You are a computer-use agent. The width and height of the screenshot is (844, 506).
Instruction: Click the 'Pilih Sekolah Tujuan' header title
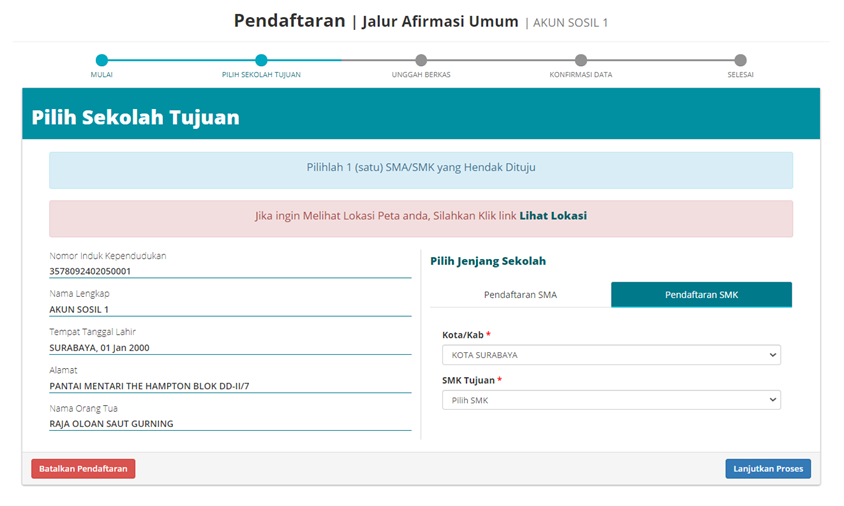[136, 117]
